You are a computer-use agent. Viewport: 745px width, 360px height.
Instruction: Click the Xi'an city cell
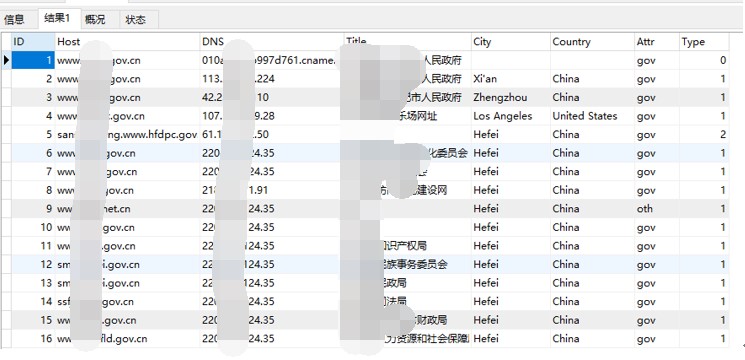point(511,79)
